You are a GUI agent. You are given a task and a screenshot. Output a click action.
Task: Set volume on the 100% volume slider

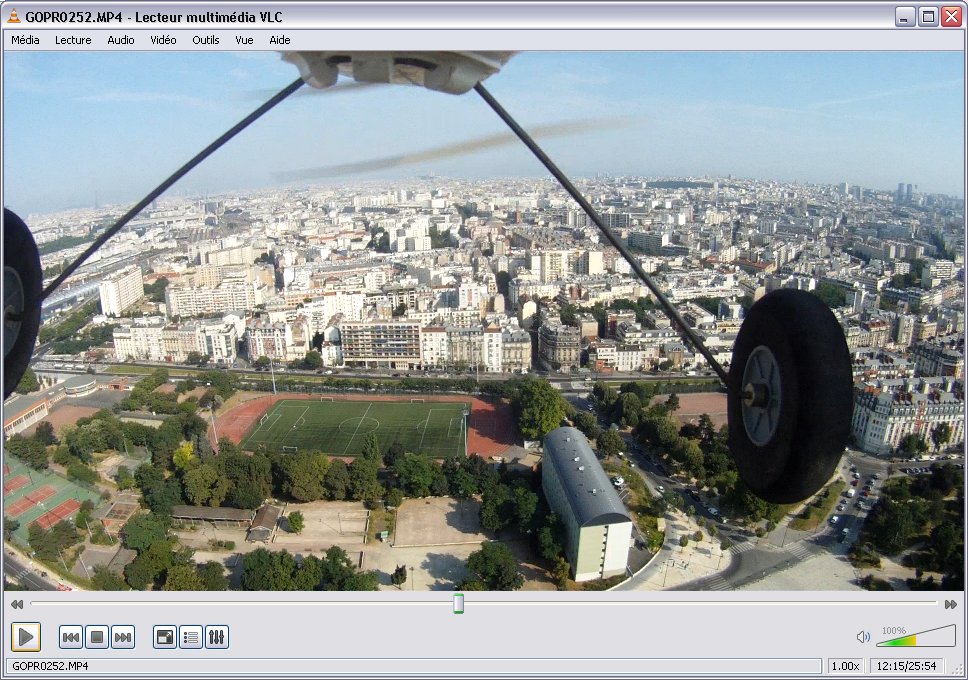coord(916,636)
